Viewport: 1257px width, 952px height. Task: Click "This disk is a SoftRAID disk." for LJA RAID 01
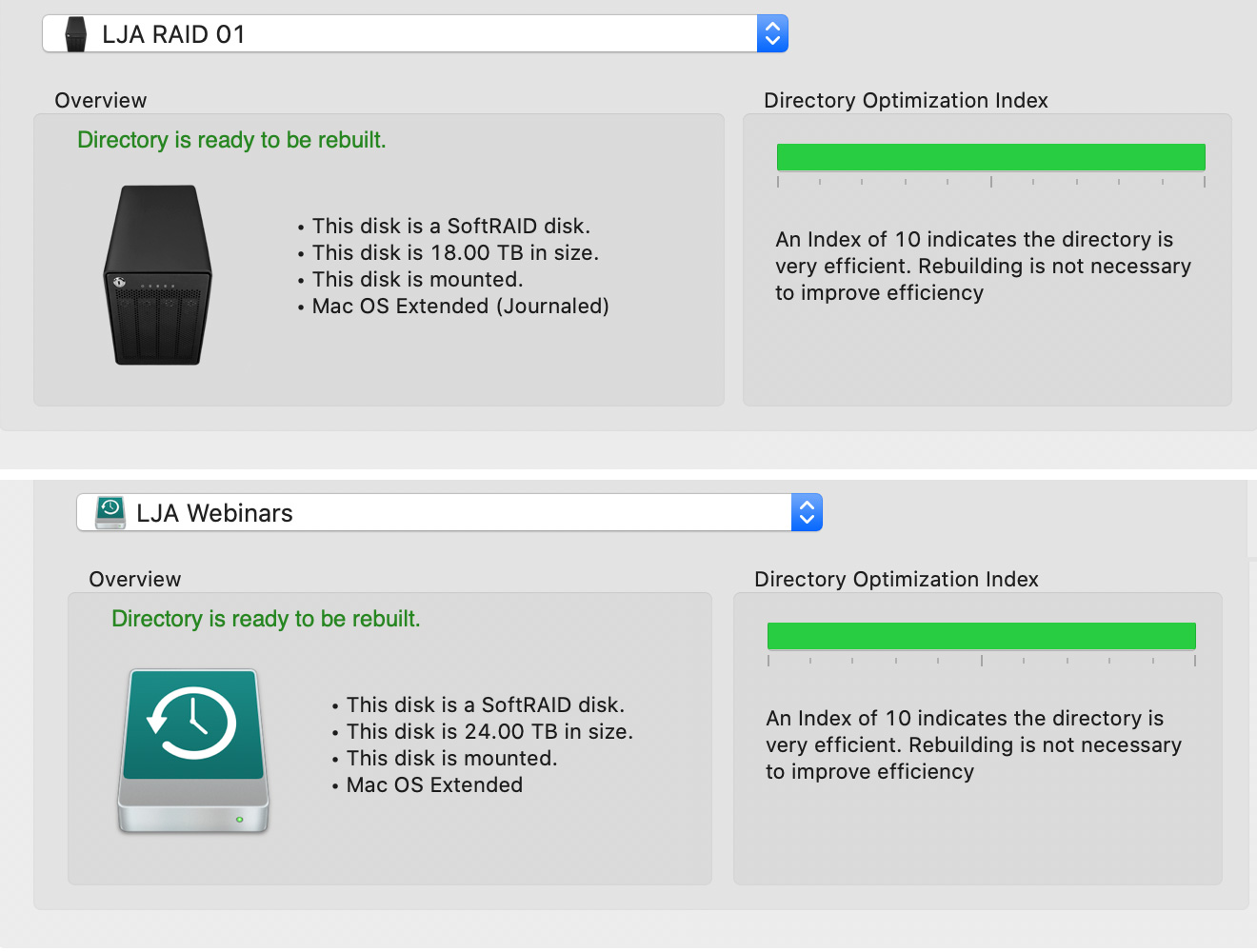(x=451, y=227)
